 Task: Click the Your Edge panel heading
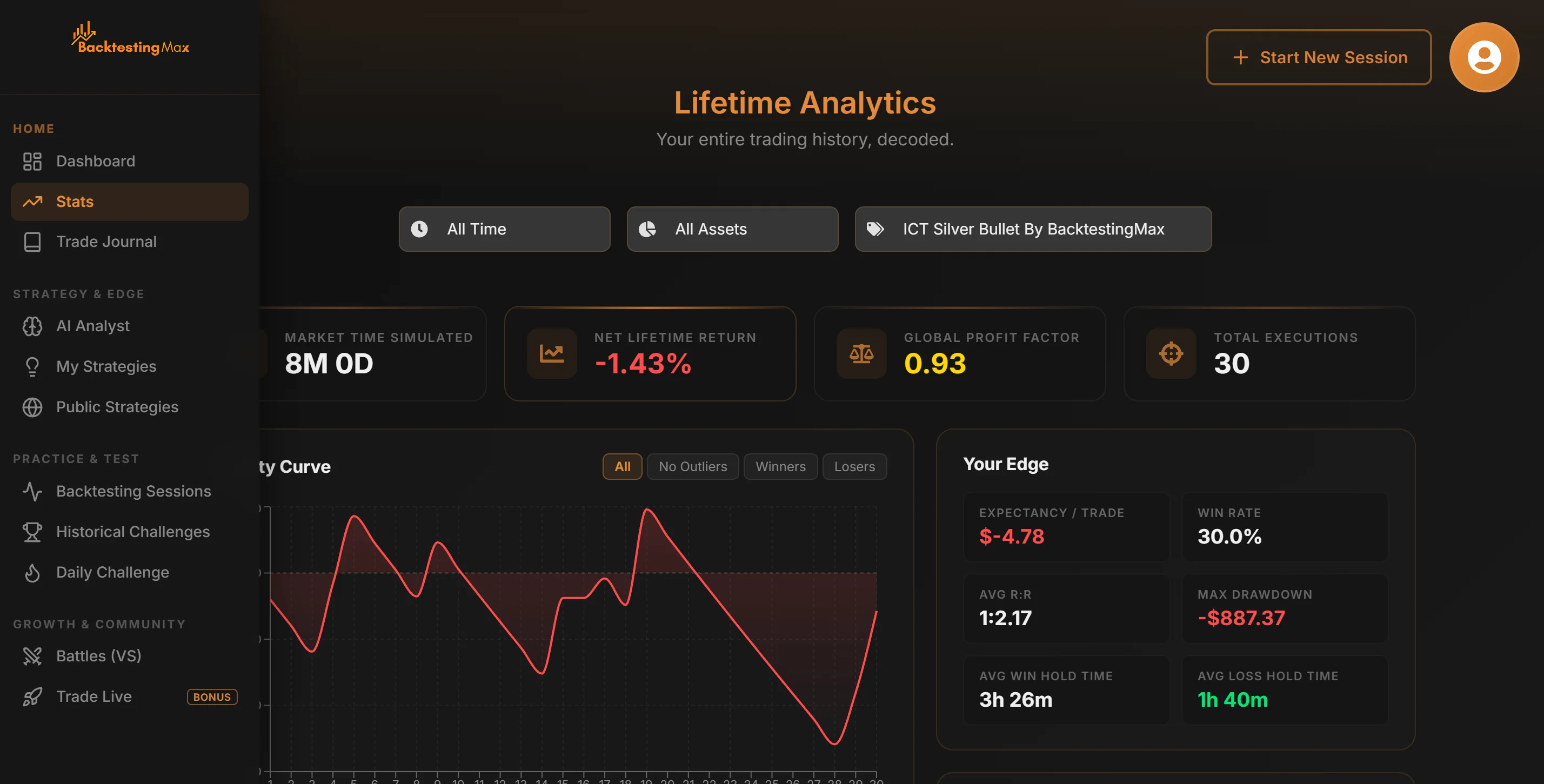click(1006, 464)
